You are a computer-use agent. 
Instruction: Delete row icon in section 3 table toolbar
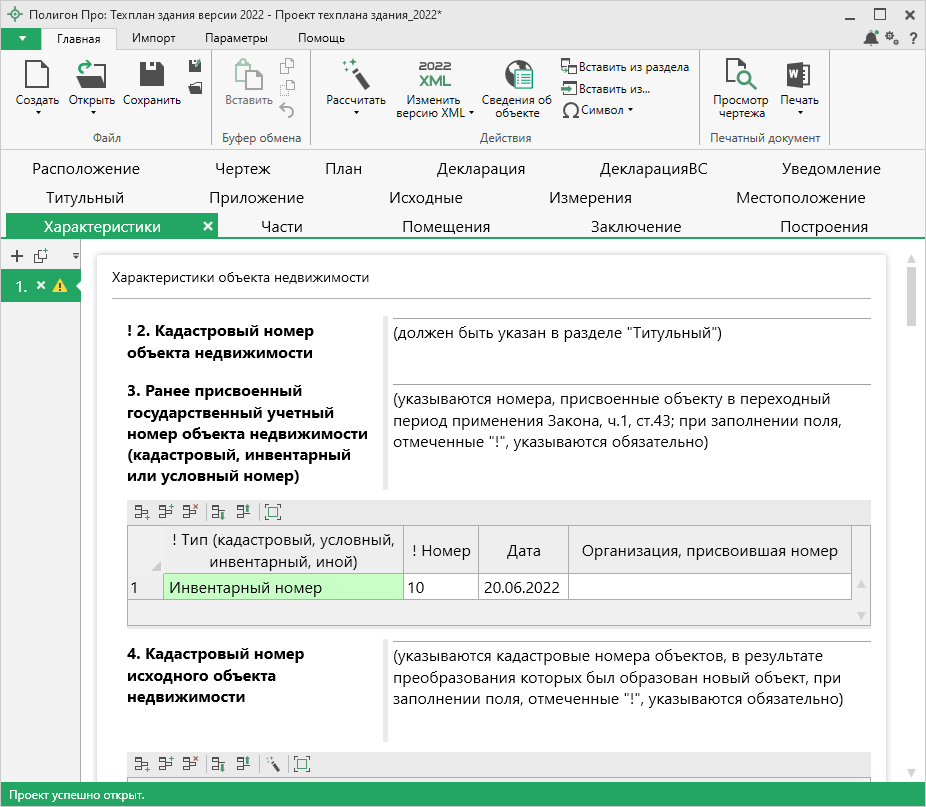[x=189, y=512]
